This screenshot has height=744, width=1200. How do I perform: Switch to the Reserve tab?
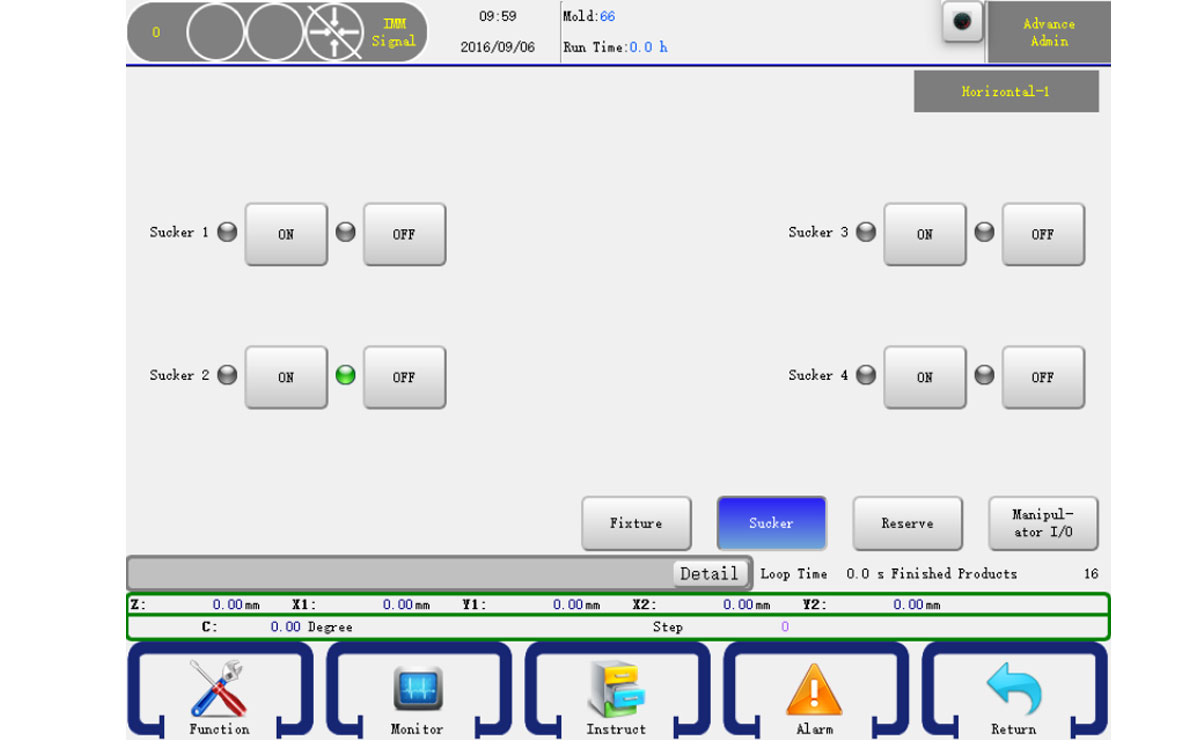[x=907, y=523]
